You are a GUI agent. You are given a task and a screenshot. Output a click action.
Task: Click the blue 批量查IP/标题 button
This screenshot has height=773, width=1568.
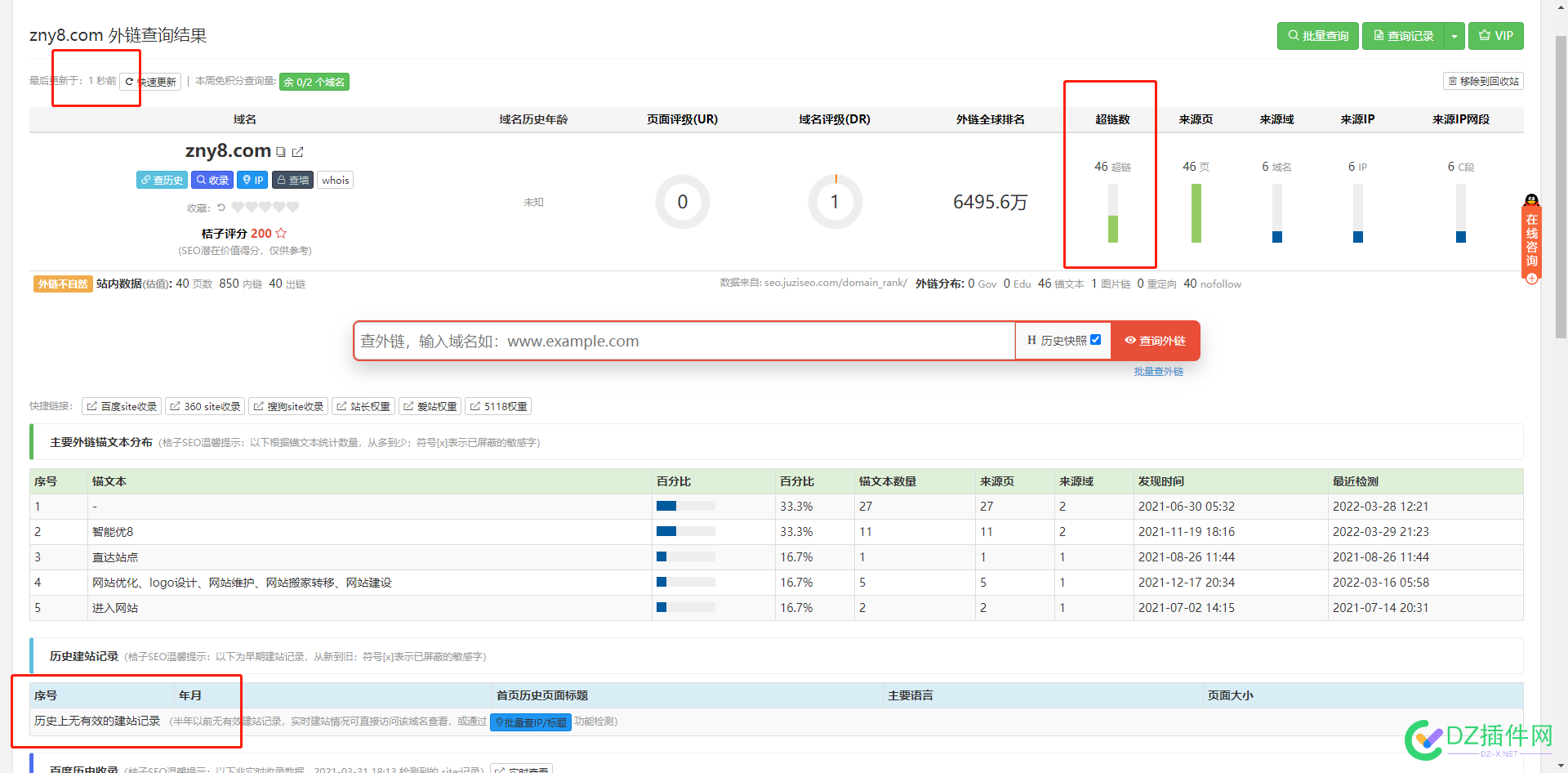(531, 722)
